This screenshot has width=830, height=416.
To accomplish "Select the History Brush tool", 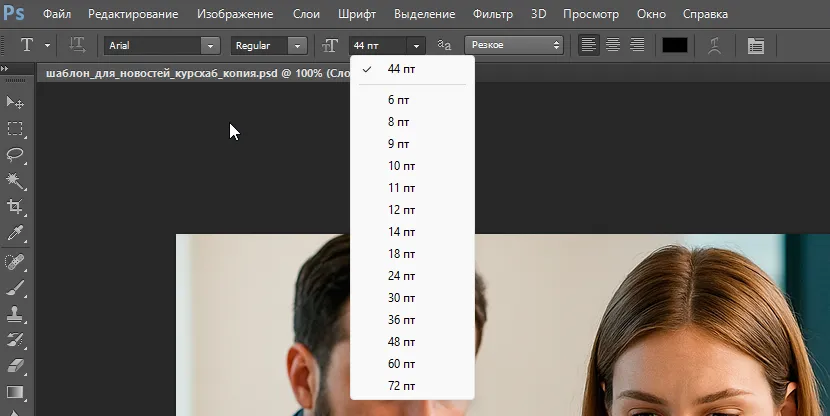I will click(x=15, y=340).
